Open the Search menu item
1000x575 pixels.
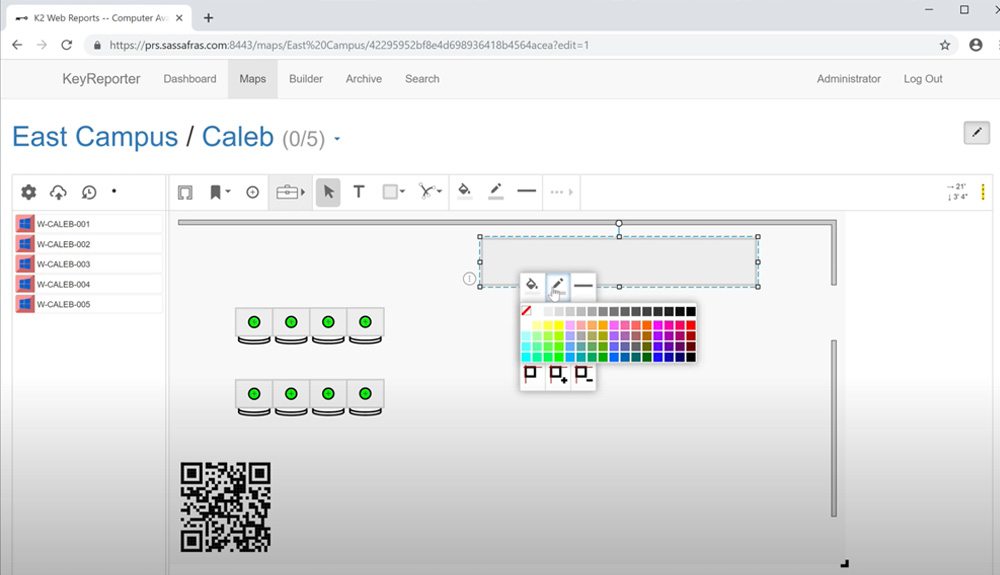[422, 78]
